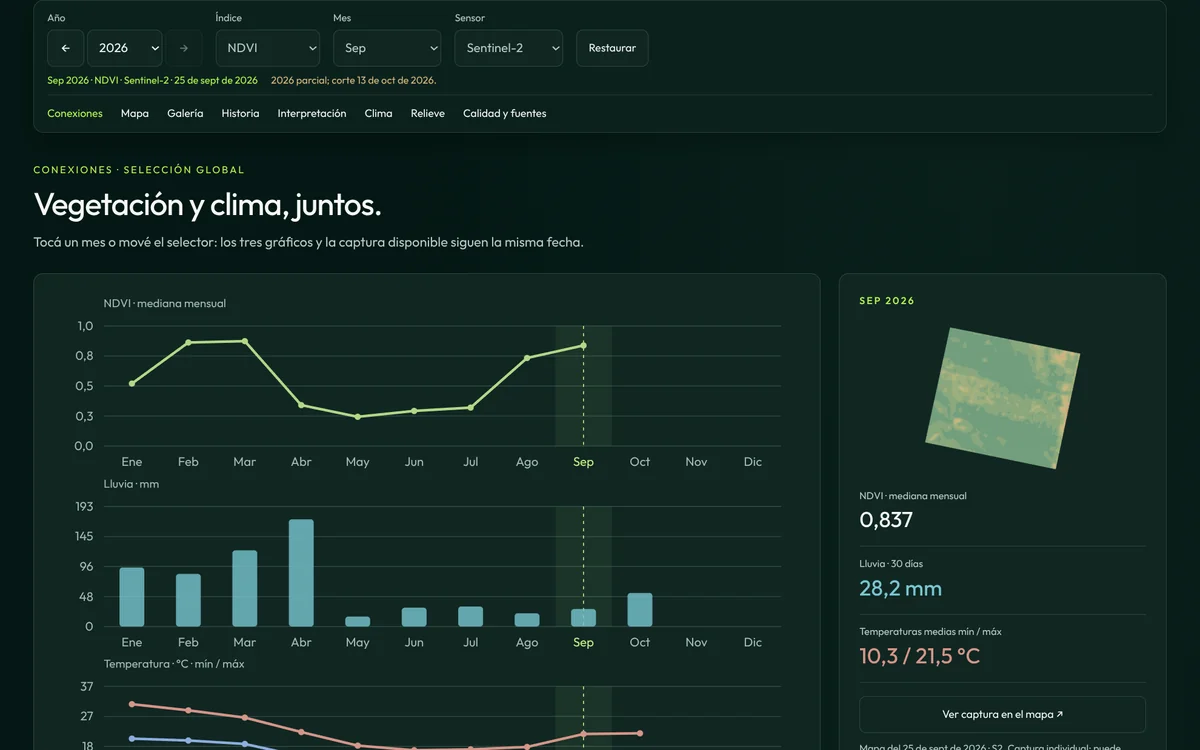Click the April rainfall bar
This screenshot has width=1200, height=750.
[301, 573]
